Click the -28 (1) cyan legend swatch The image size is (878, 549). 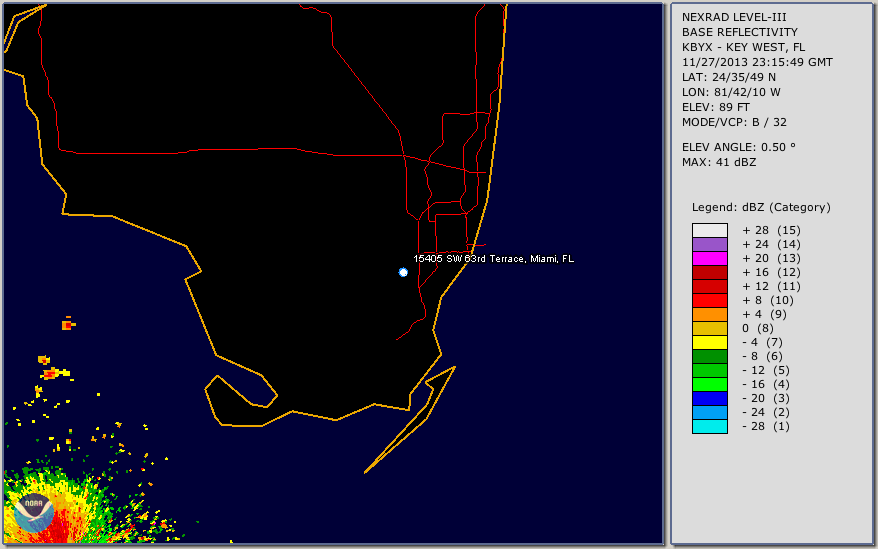pos(709,426)
